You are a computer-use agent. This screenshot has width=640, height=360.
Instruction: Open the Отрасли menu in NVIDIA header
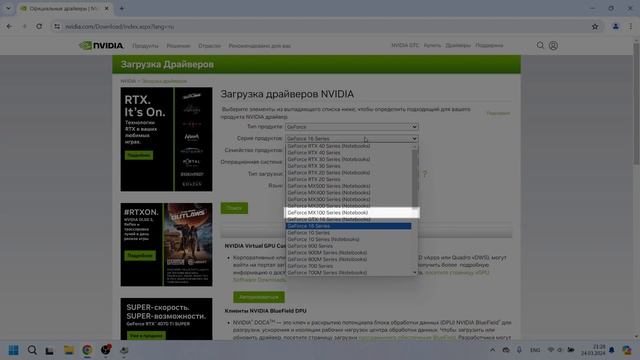pos(209,46)
